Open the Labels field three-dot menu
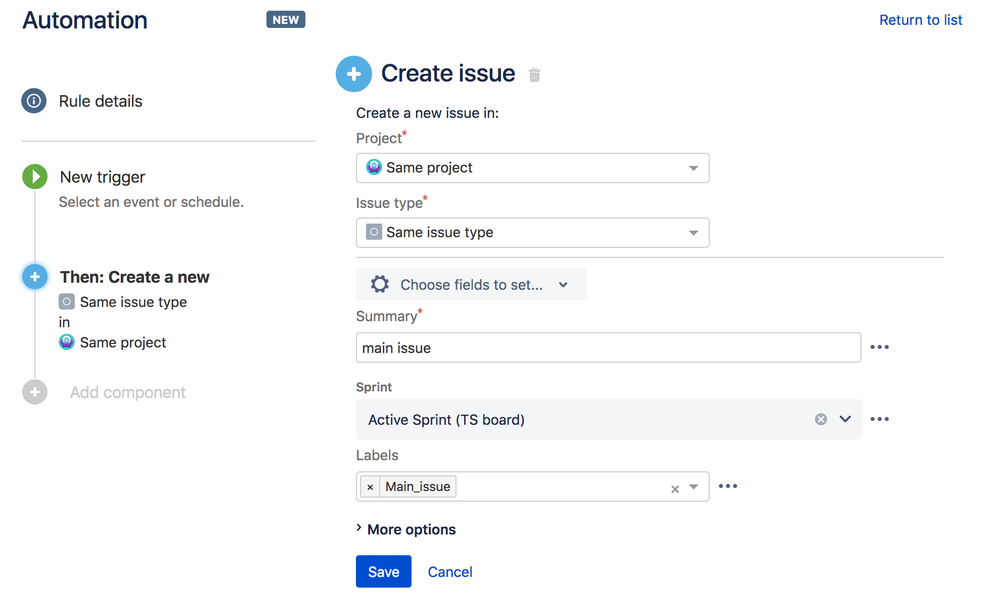The width and height of the screenshot is (999, 615). 728,486
